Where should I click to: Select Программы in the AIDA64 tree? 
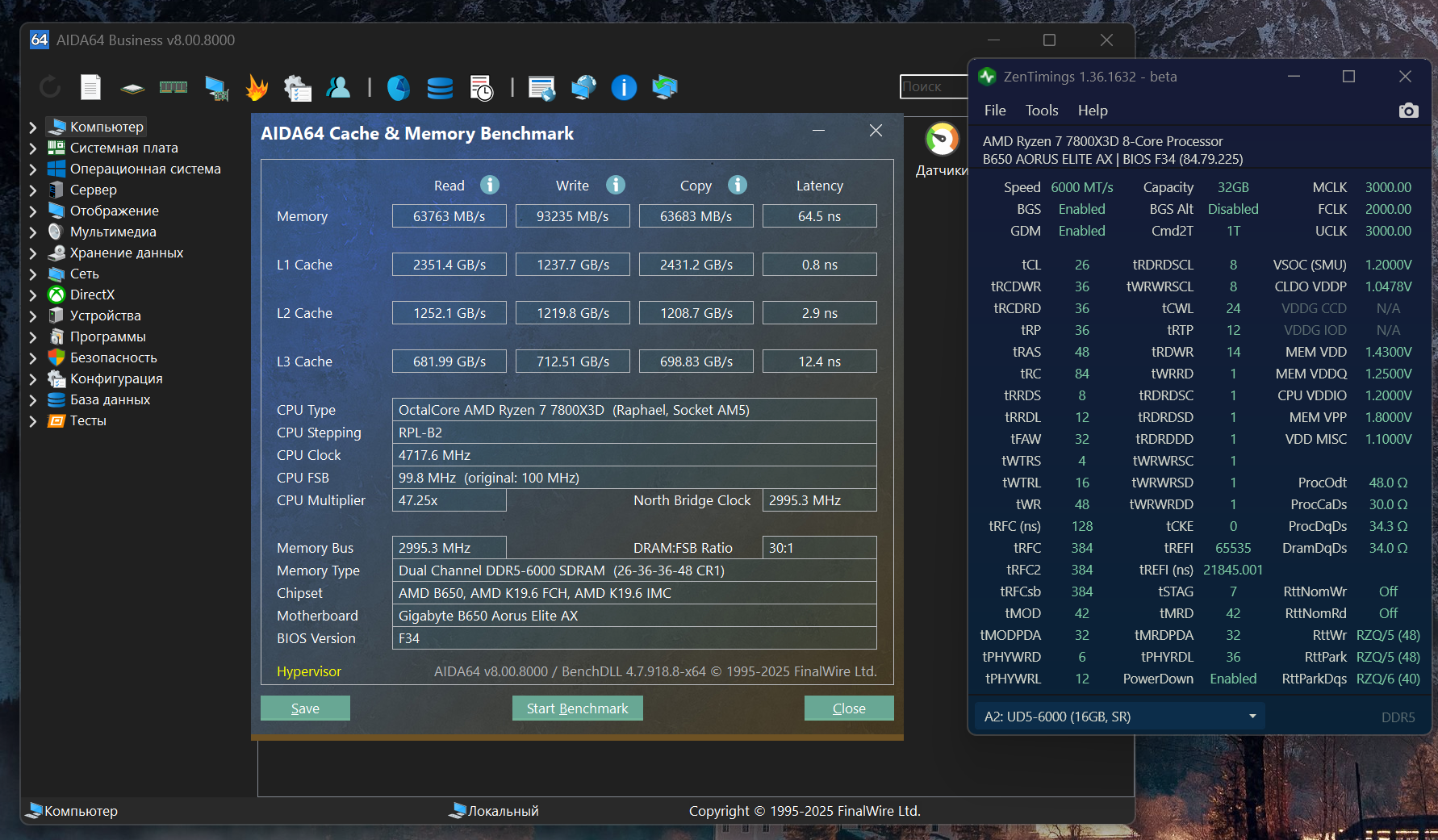(108, 336)
